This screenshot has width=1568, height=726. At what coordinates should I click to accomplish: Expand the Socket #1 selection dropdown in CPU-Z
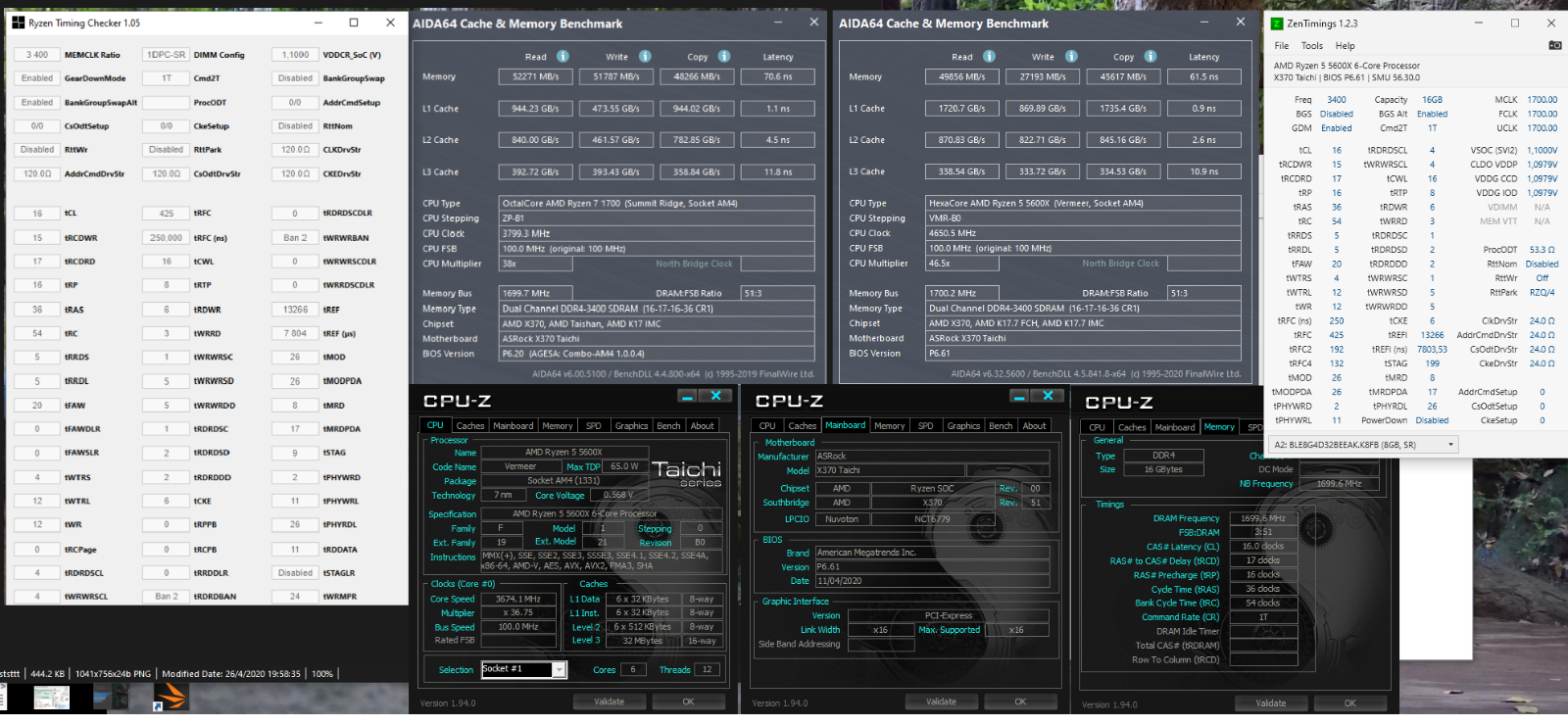click(559, 670)
